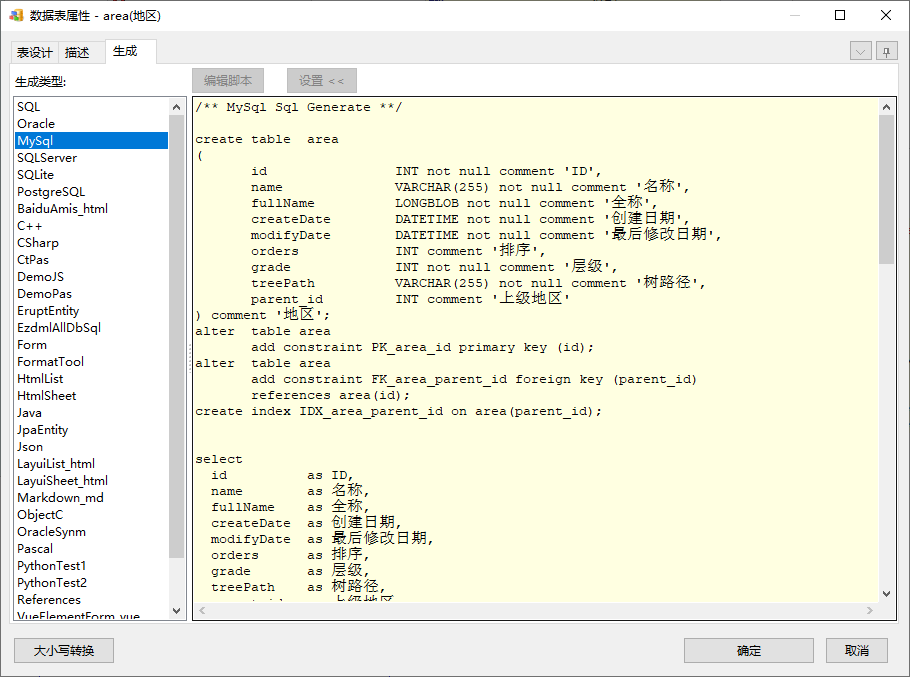
Task: Choose SQLite in the type list
Action: (91, 175)
